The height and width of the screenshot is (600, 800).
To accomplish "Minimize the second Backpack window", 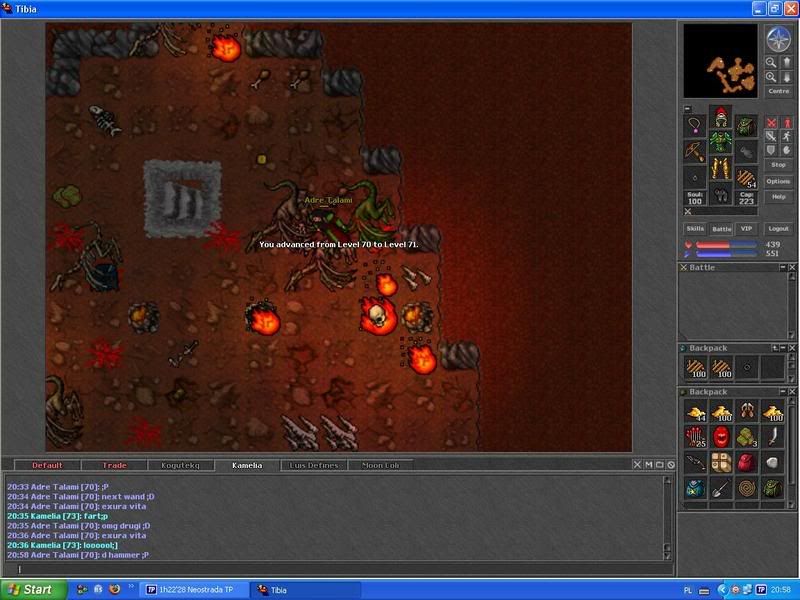I will 783,392.
